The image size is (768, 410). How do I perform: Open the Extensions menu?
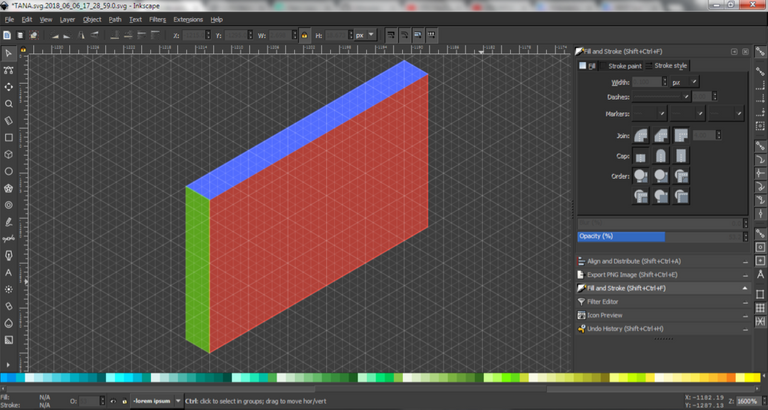pos(187,19)
